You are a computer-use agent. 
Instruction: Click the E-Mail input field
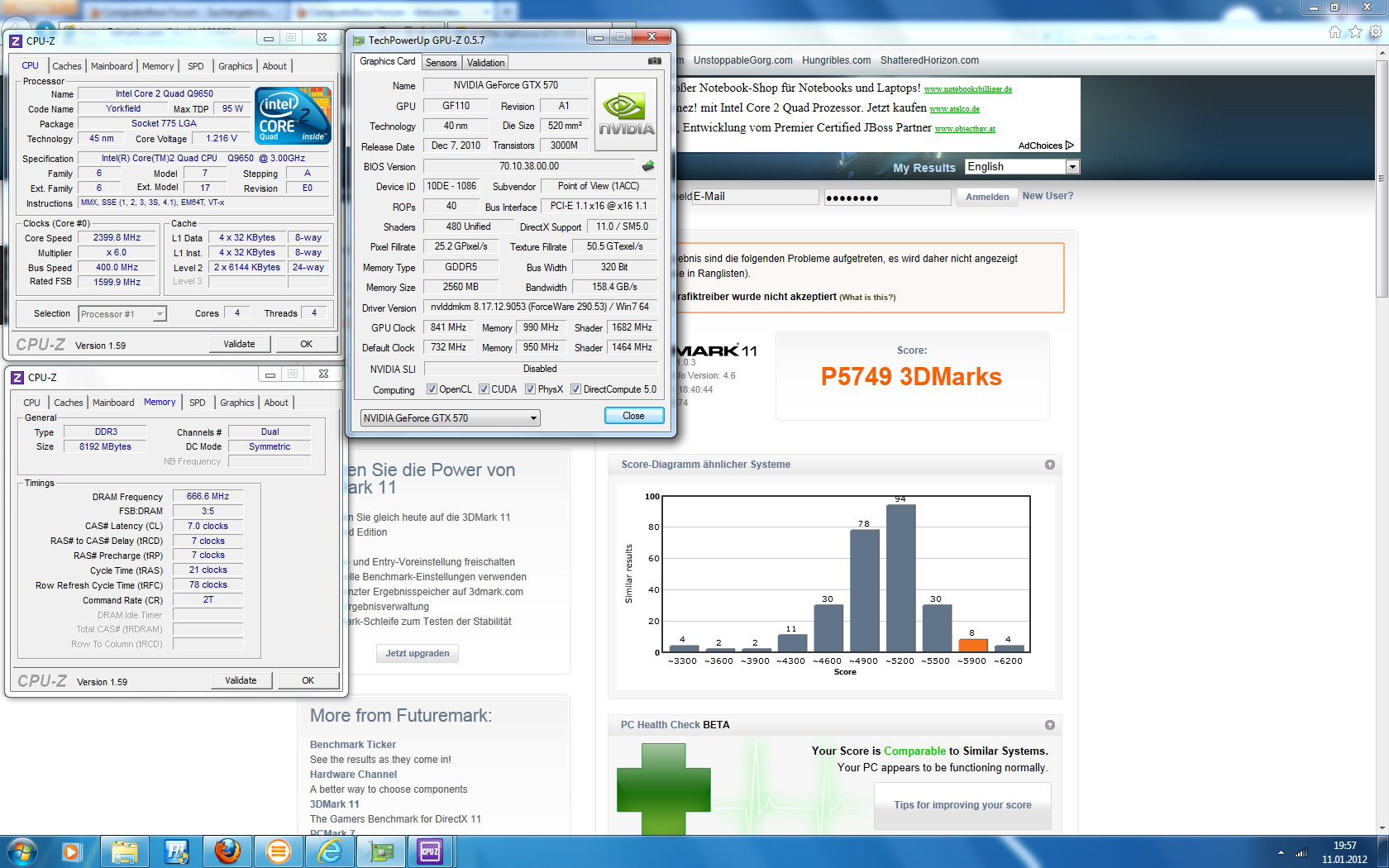pos(755,197)
